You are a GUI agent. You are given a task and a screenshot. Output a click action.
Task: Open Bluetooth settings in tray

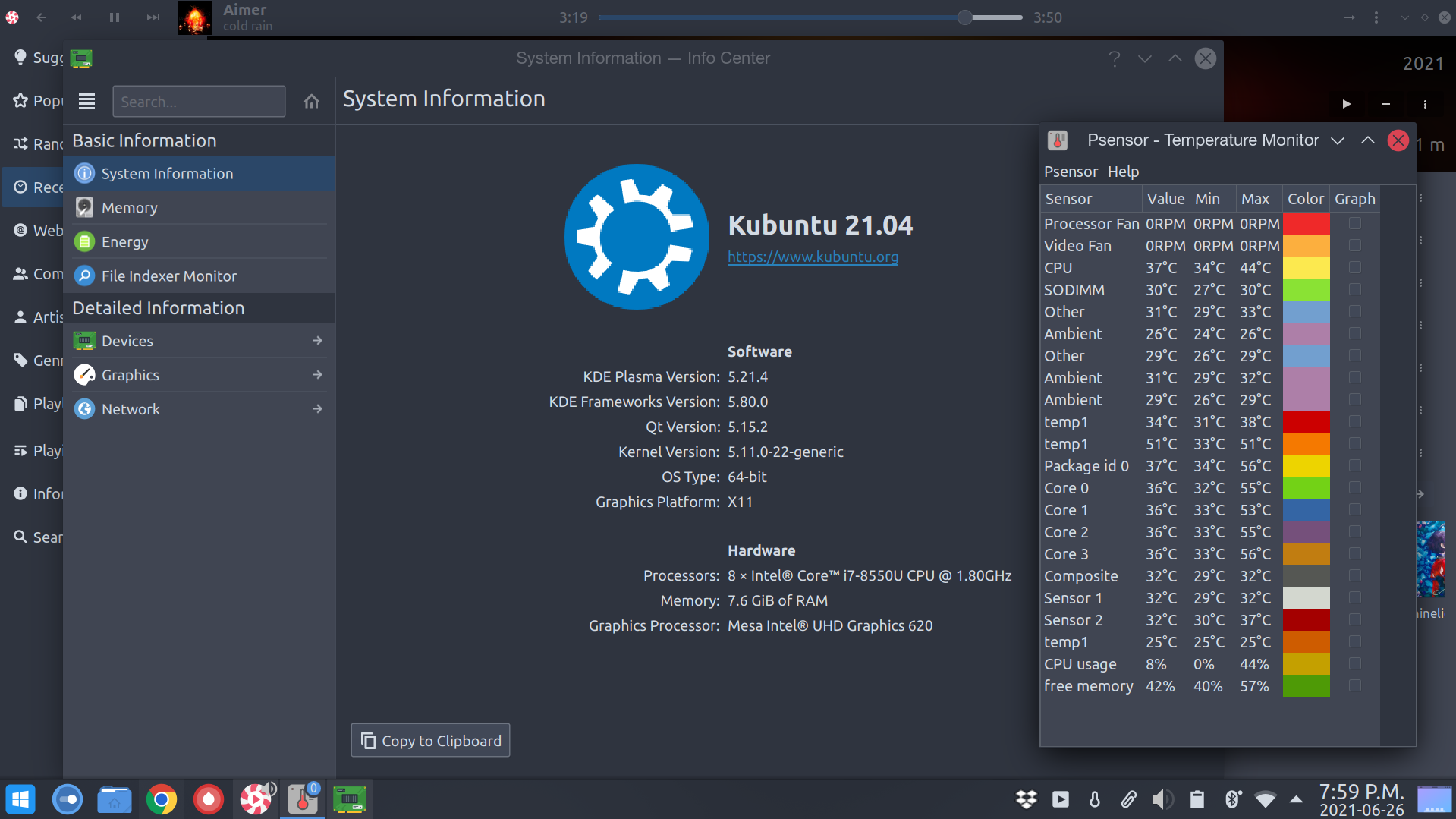[1232, 799]
